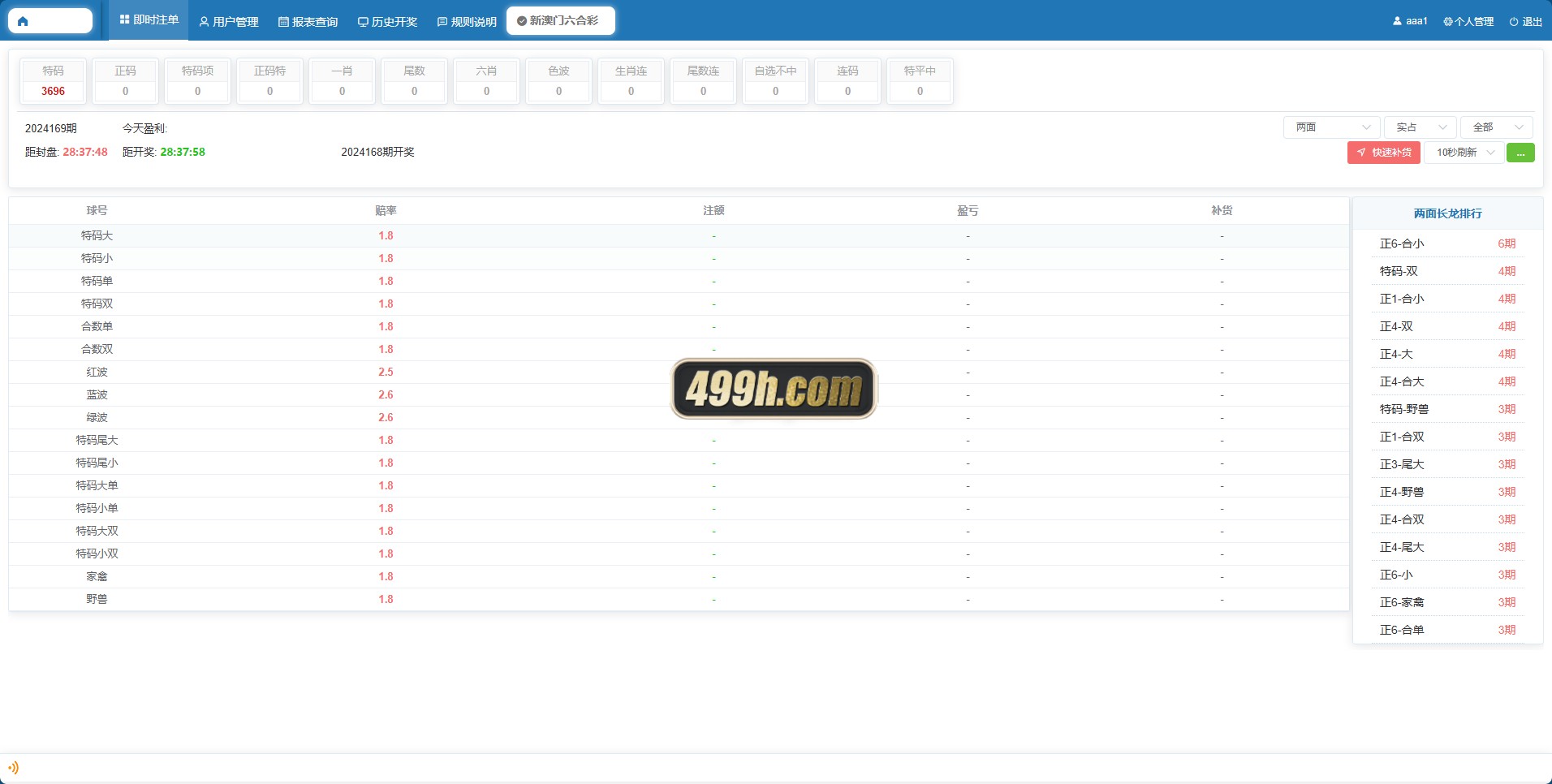This screenshot has height=784, width=1552.
Task: Open the 即时注单 tab
Action: point(149,20)
